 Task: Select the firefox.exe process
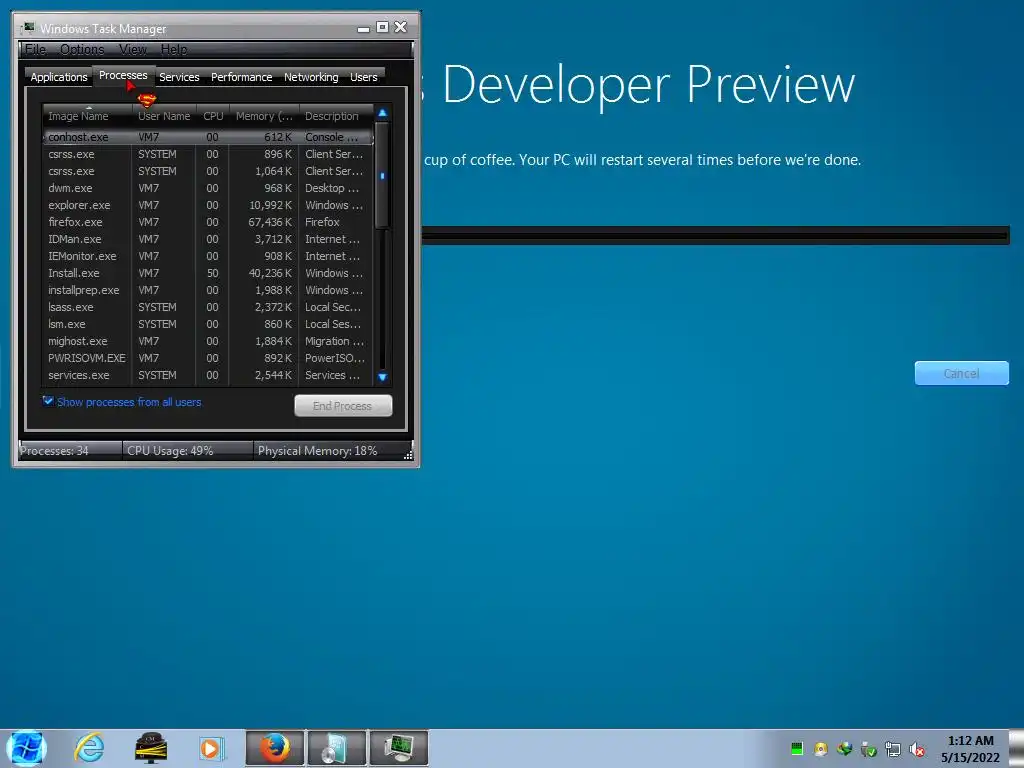[x=208, y=222]
